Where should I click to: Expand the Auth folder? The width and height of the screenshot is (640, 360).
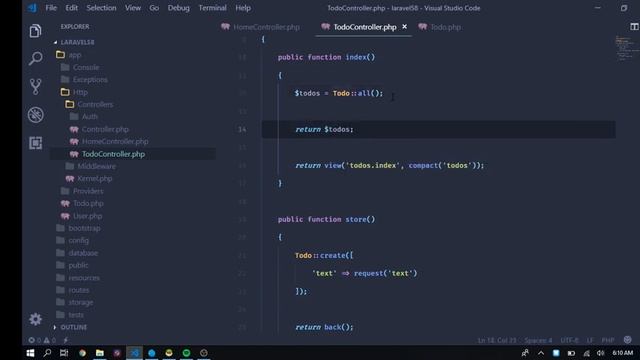pos(89,117)
